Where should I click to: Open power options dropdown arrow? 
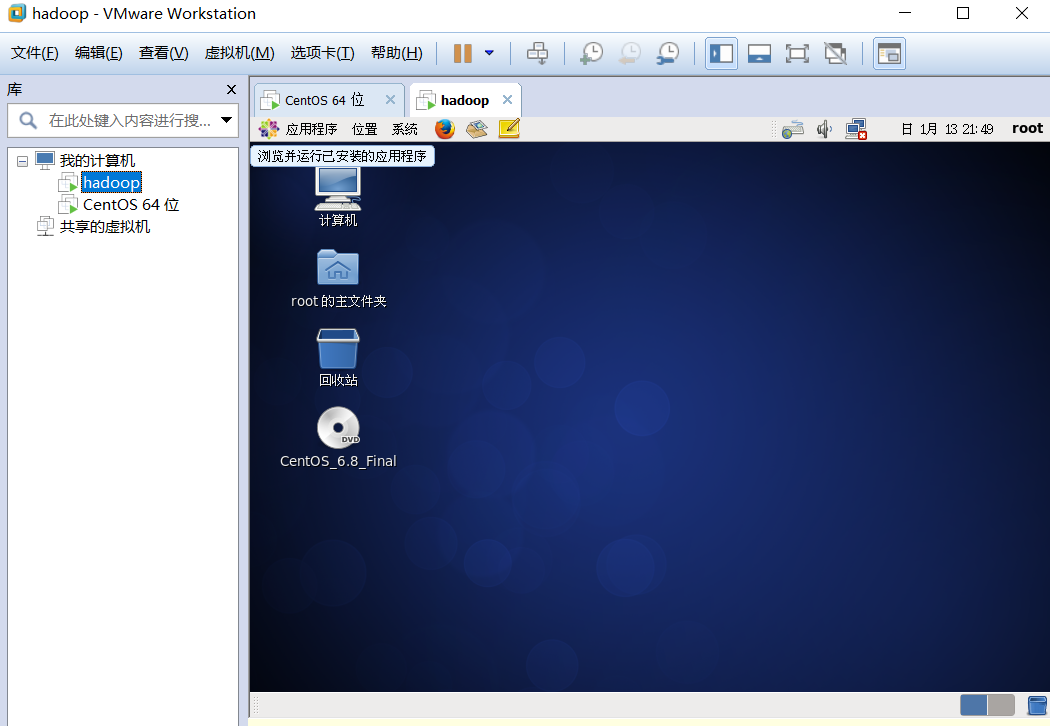[x=490, y=53]
